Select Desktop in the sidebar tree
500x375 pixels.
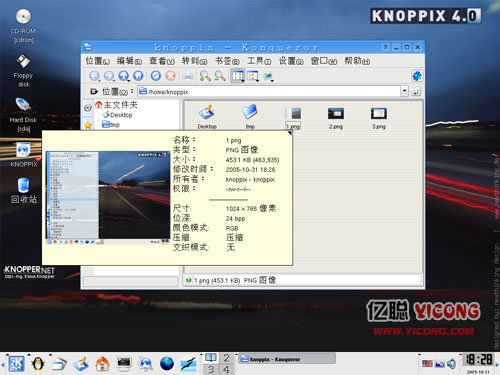[x=117, y=115]
